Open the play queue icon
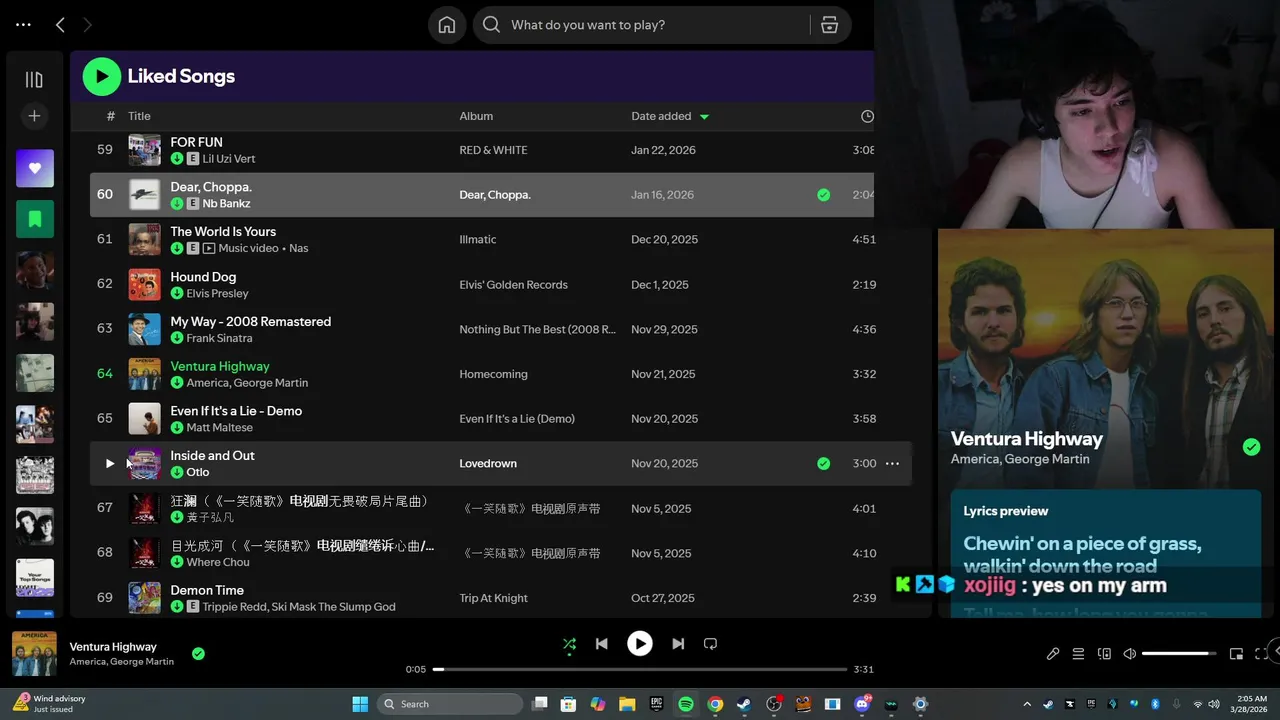 point(1079,654)
